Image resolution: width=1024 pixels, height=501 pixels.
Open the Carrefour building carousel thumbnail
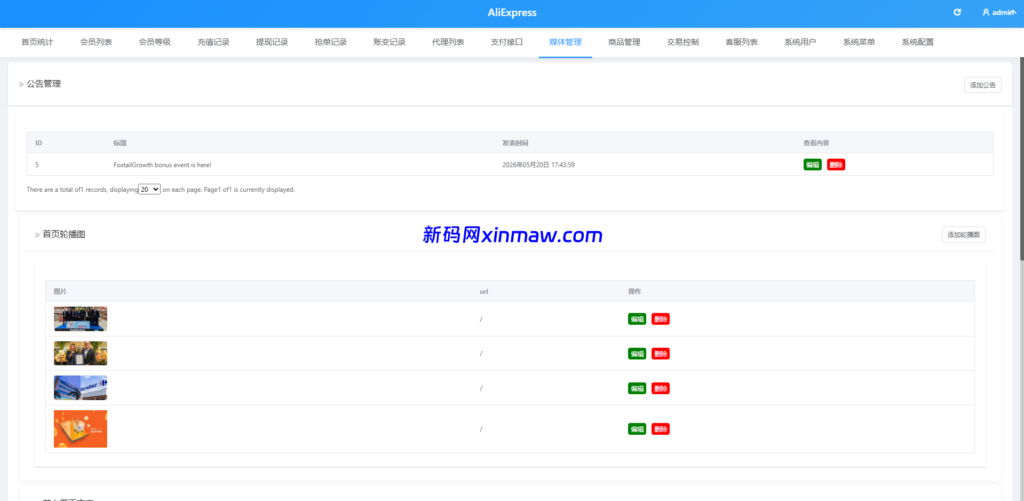tap(80, 388)
